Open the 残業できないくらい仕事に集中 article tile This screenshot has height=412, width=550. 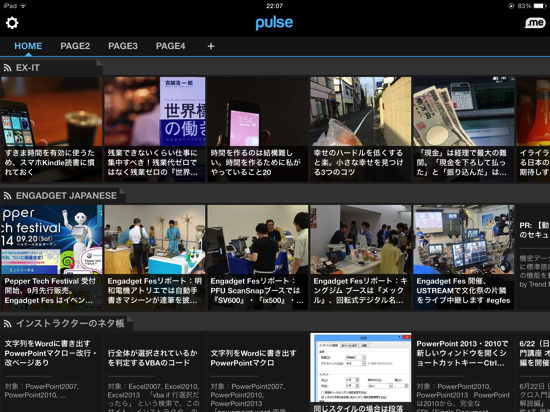click(x=155, y=129)
